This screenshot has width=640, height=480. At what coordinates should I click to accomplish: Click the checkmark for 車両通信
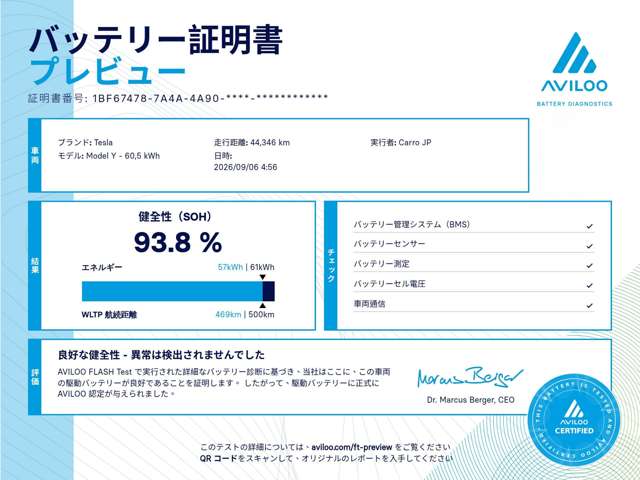[589, 305]
